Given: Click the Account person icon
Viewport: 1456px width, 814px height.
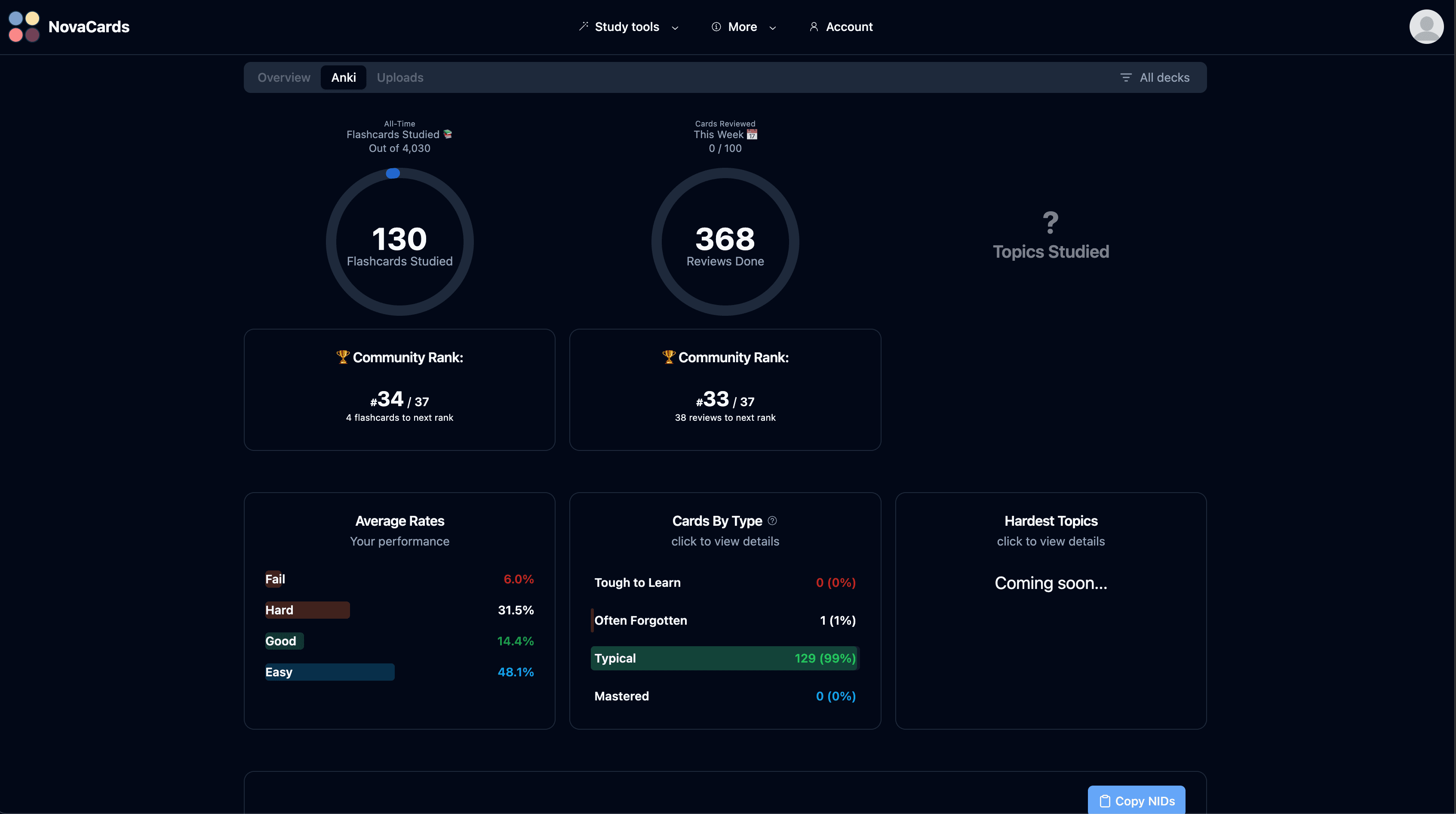Looking at the screenshot, I should click(x=814, y=27).
